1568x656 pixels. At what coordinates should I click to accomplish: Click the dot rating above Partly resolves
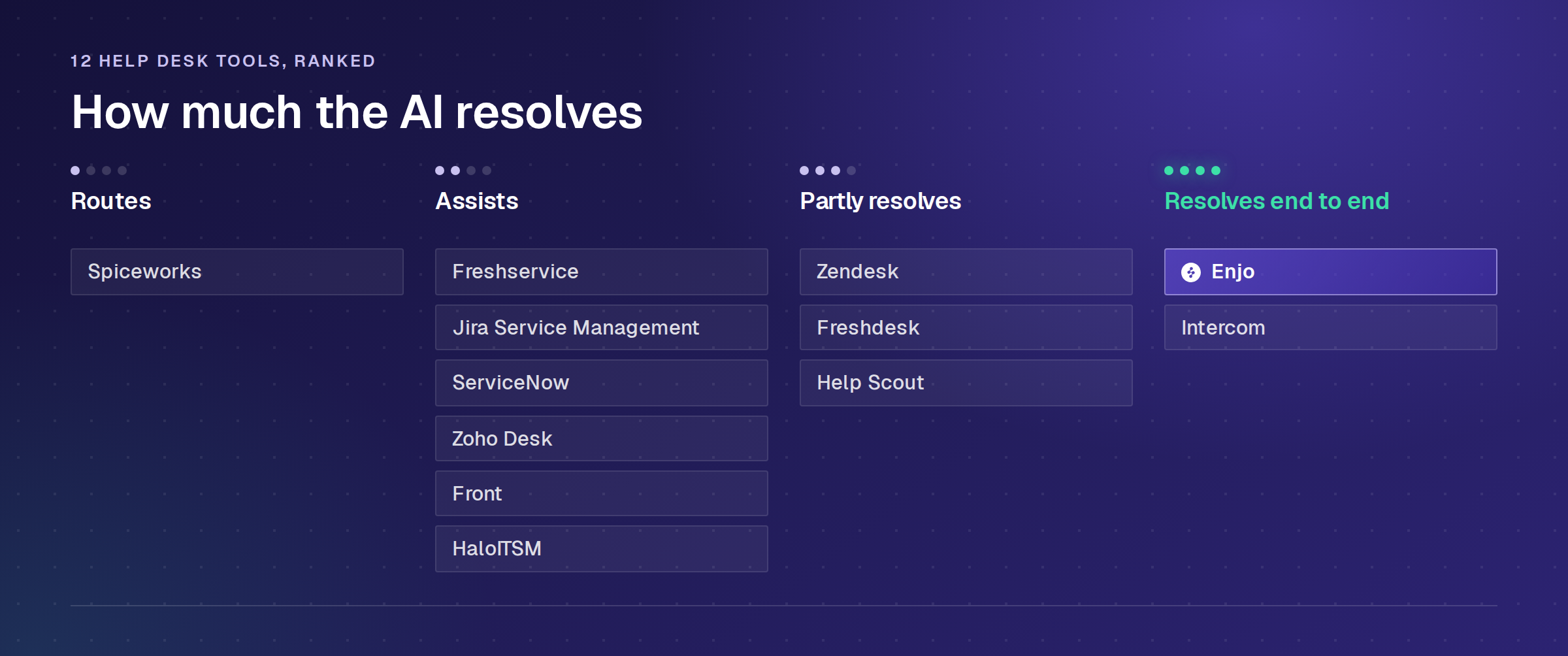(828, 171)
